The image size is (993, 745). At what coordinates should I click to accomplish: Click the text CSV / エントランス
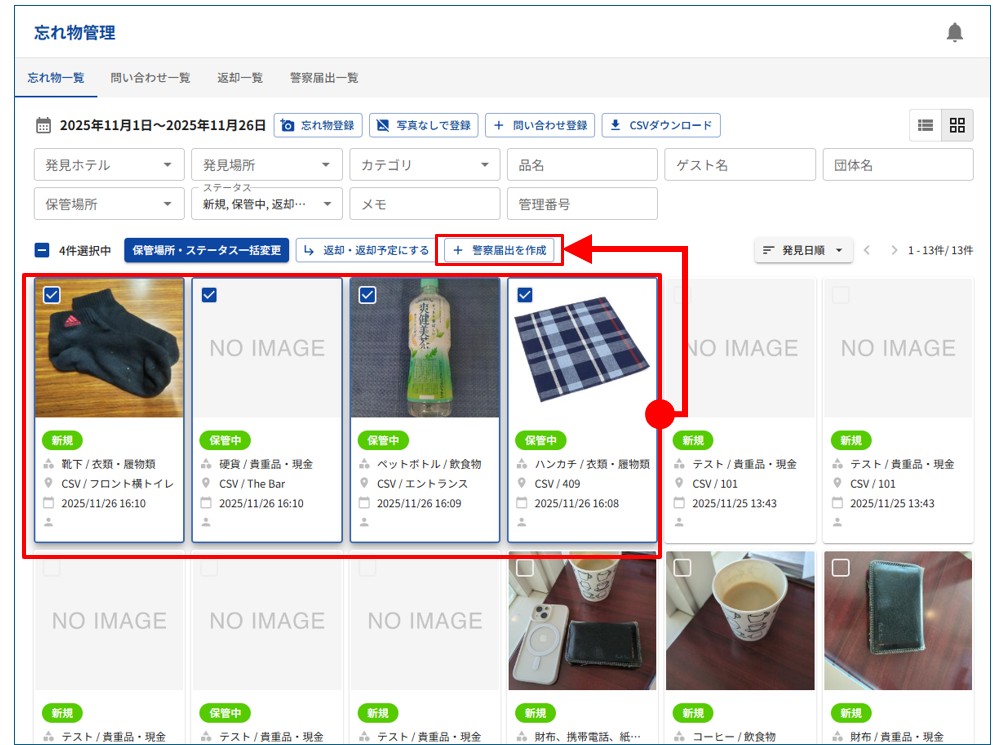point(422,483)
